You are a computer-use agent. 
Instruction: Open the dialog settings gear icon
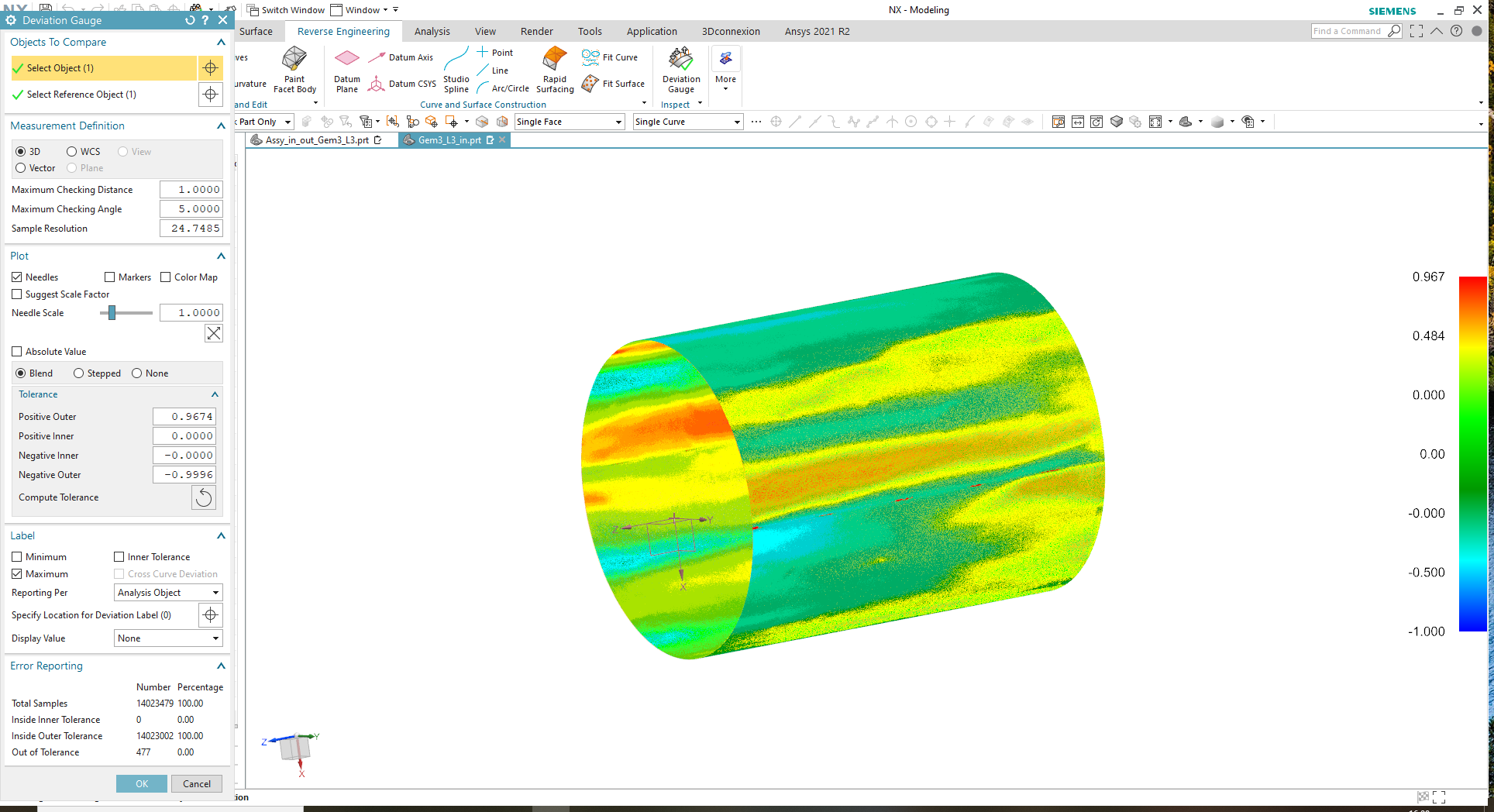12,20
